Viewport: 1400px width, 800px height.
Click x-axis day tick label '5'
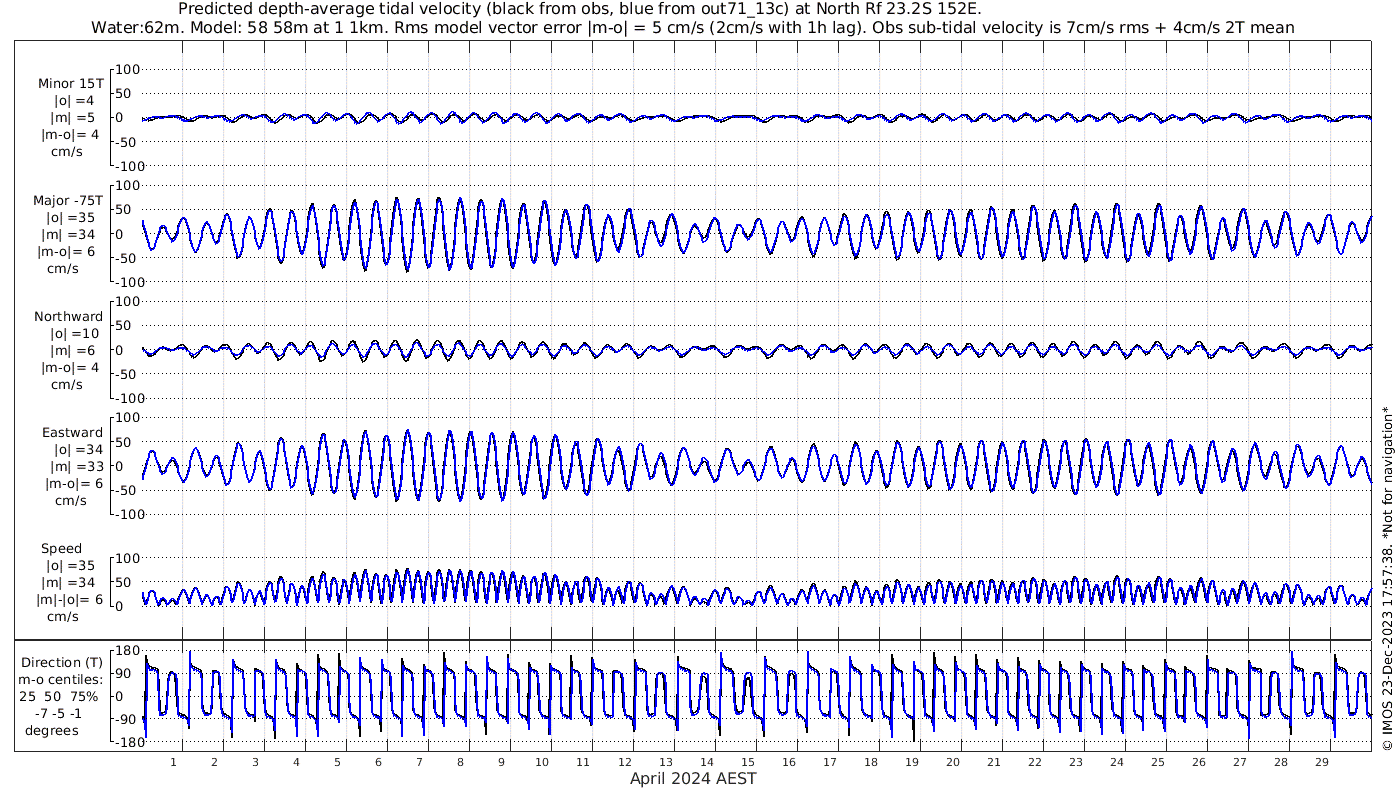point(337,762)
